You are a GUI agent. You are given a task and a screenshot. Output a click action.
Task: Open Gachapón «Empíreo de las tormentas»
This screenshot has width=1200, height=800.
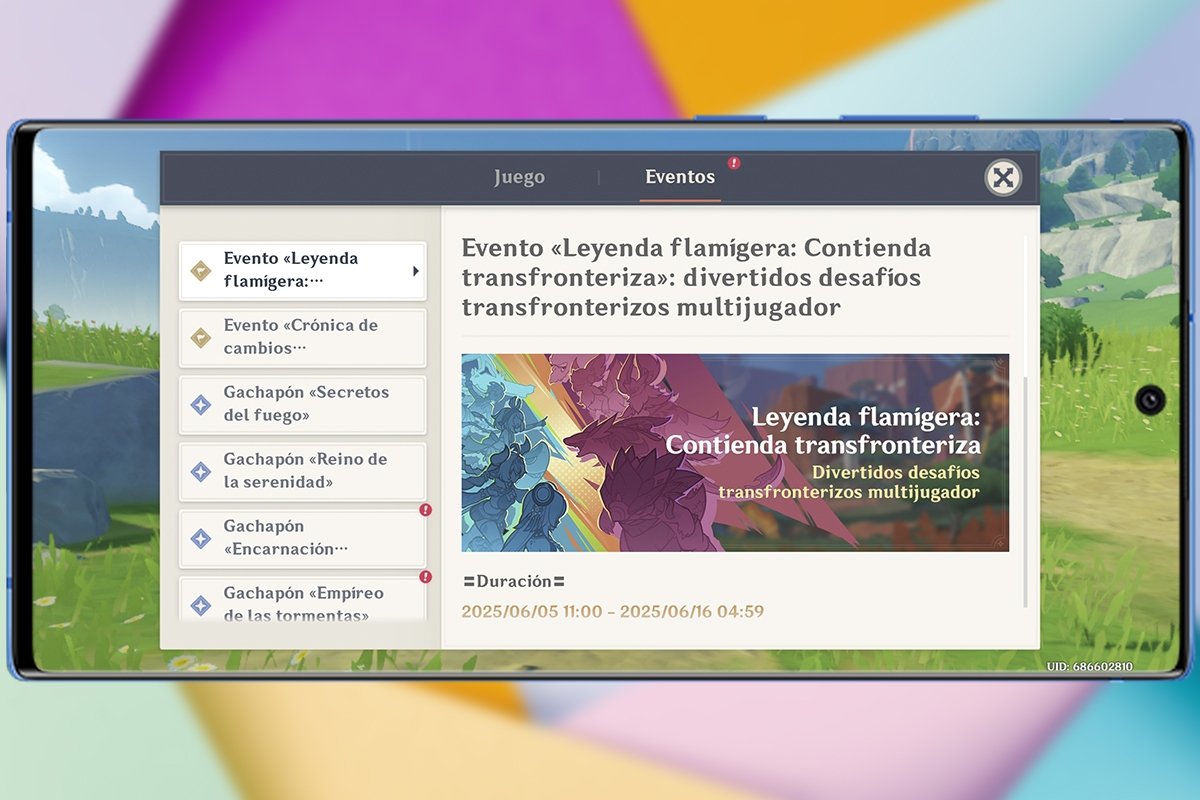coord(303,599)
